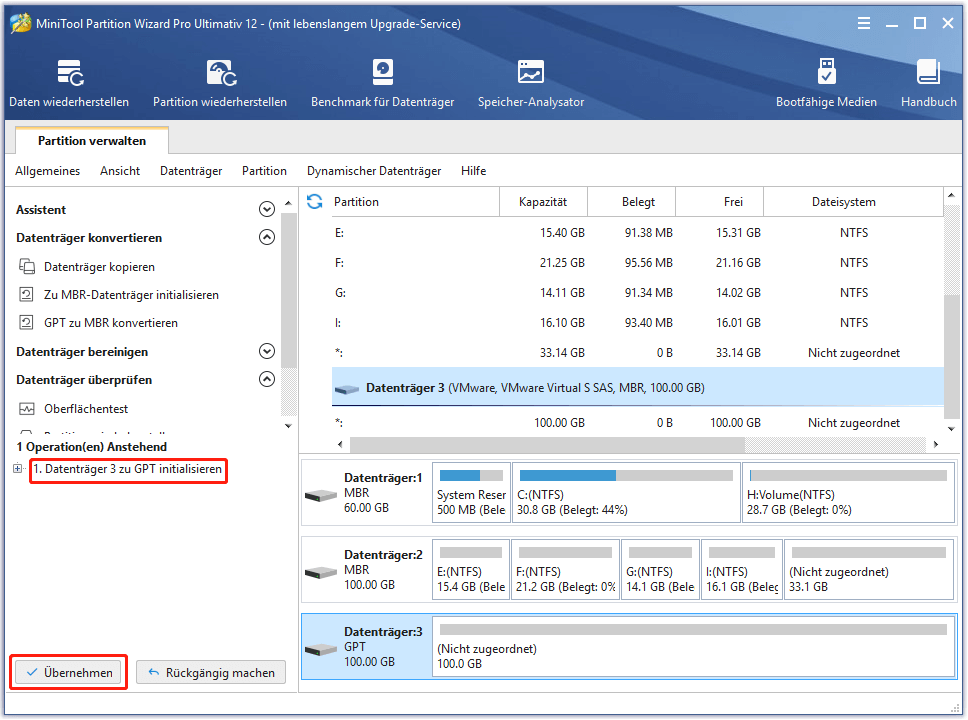The width and height of the screenshot is (968, 720).
Task: Click horizontal scrollbar right arrow in partition list
Action: coord(936,444)
